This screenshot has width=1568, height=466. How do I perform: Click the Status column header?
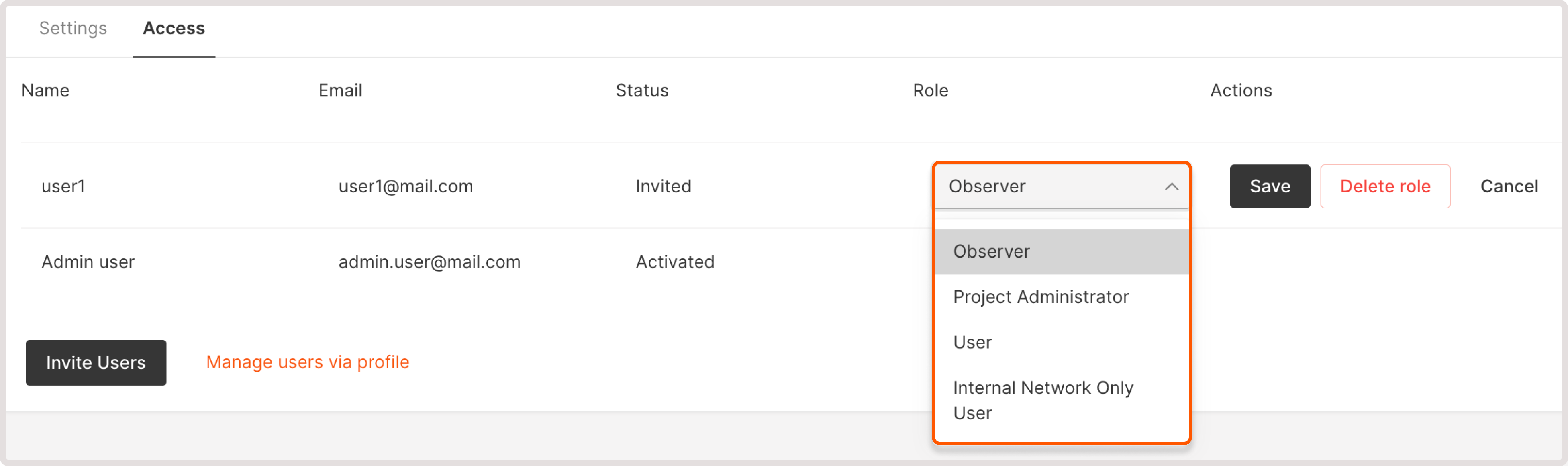click(x=641, y=91)
